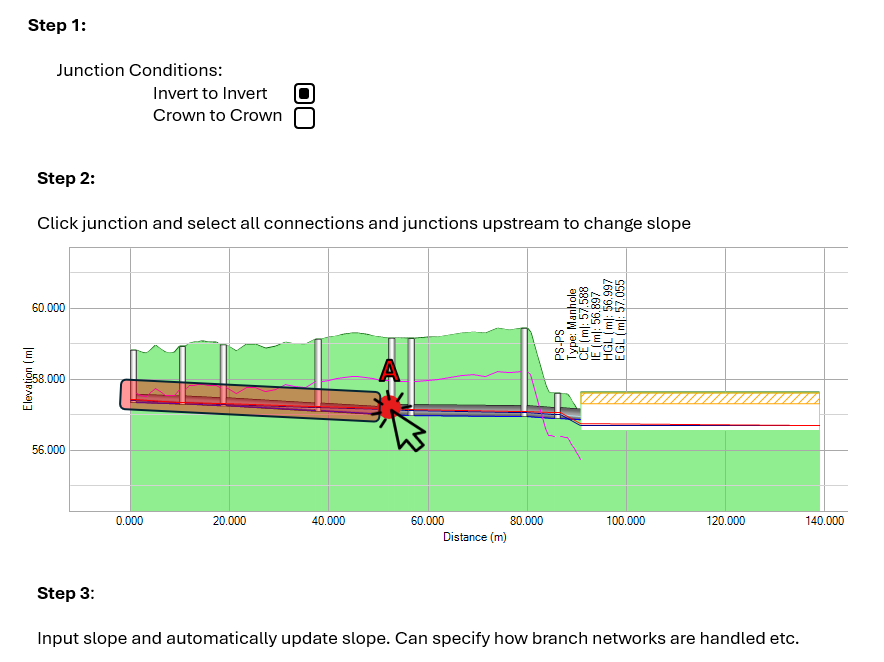Image resolution: width=884 pixels, height=662 pixels.
Task: Click the yellow hatched band at the outlet
Action: (700, 397)
